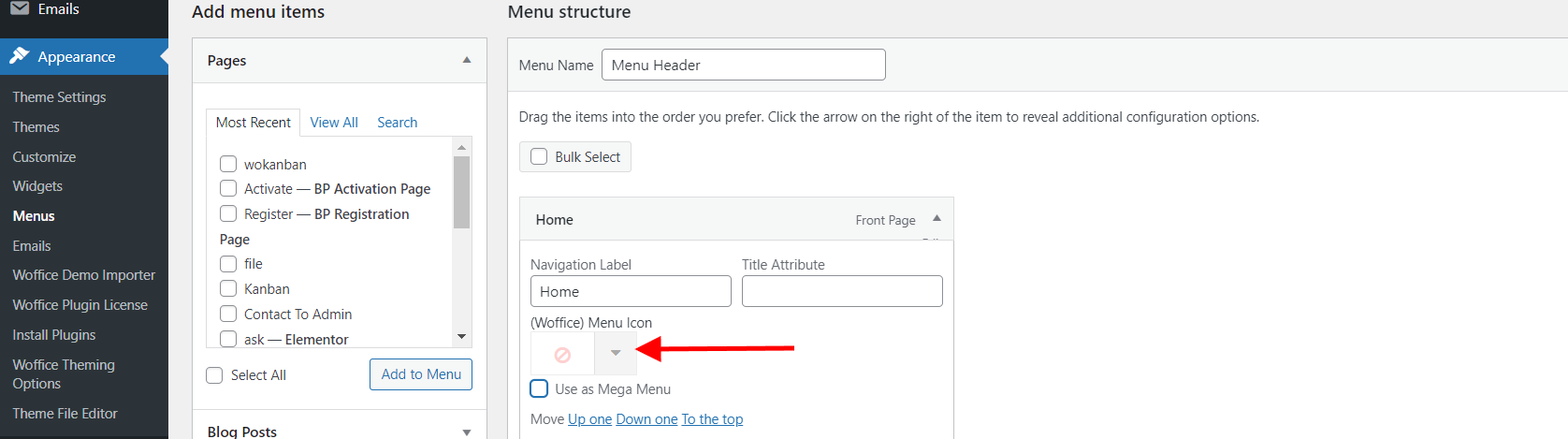The height and width of the screenshot is (439, 1568).
Task: Click the Title Attribute field
Action: pyautogui.click(x=842, y=291)
